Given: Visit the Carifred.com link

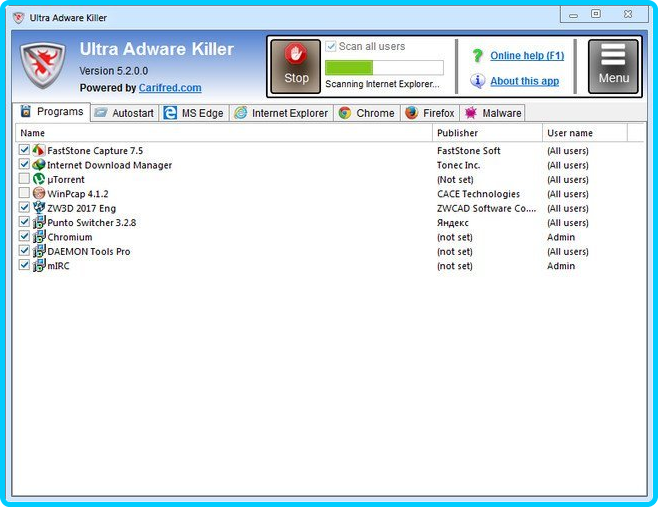Looking at the screenshot, I should click(170, 88).
